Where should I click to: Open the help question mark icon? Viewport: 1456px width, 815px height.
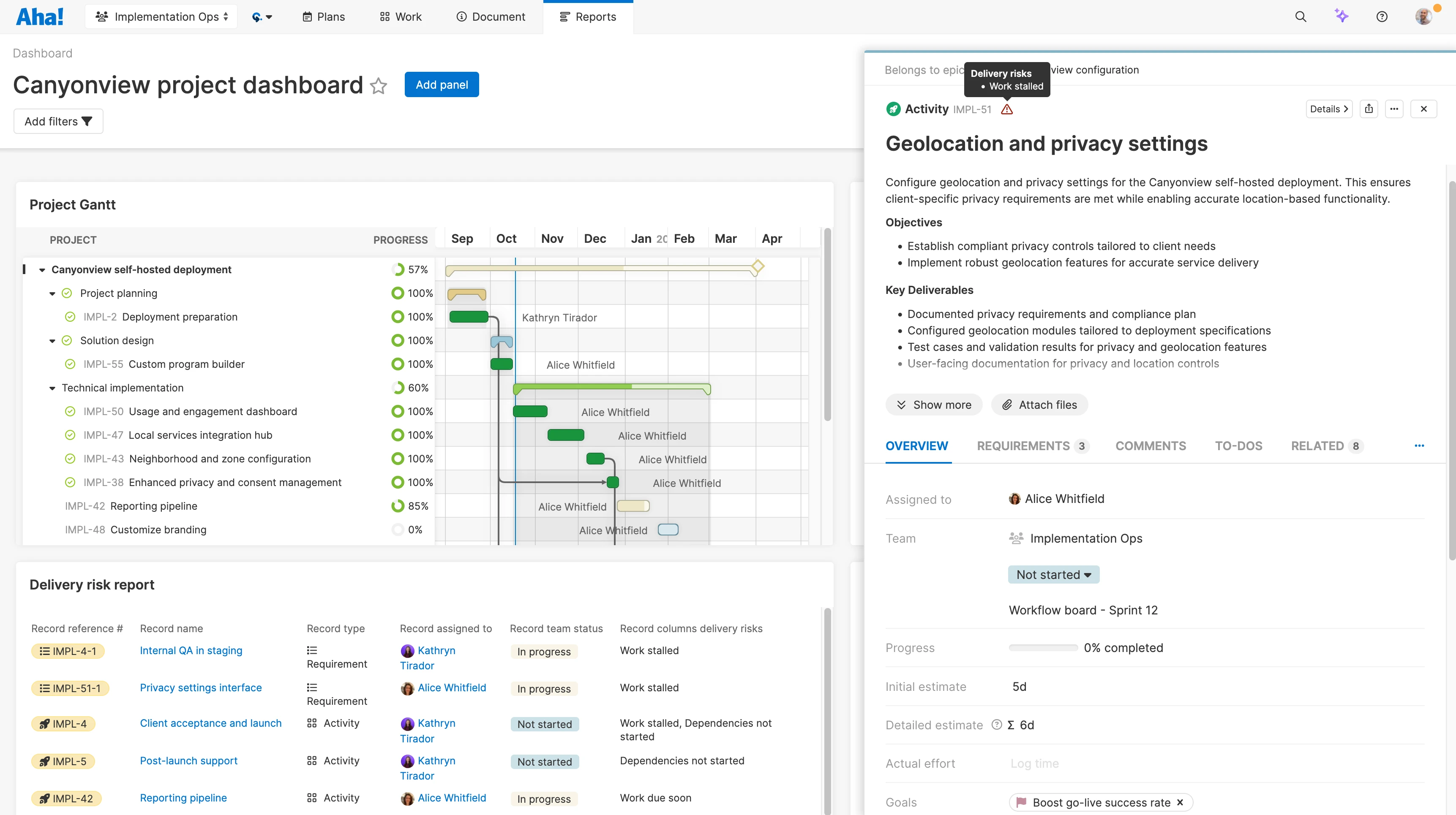tap(1381, 16)
